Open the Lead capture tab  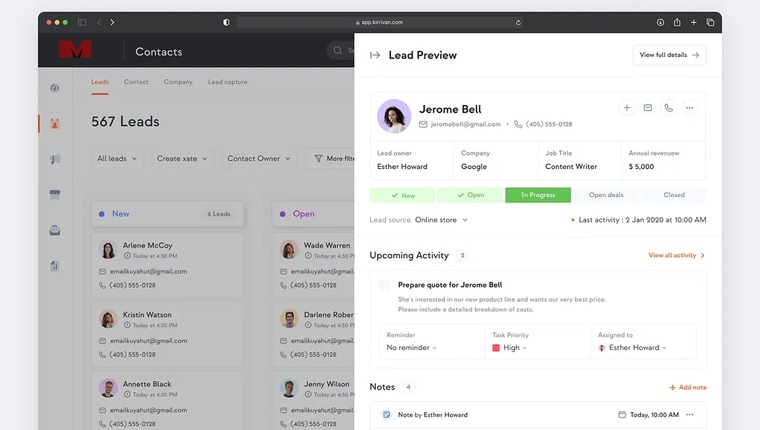click(227, 82)
